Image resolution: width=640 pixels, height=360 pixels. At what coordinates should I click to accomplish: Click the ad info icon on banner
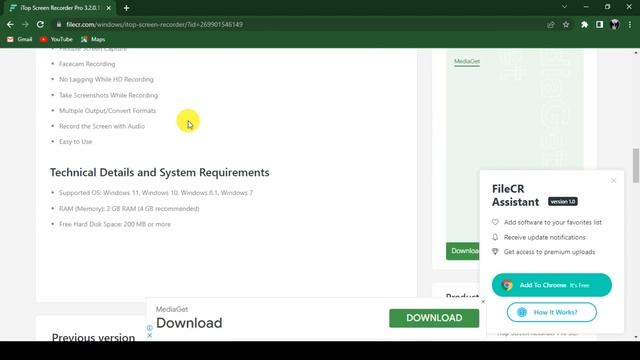click(x=149, y=328)
